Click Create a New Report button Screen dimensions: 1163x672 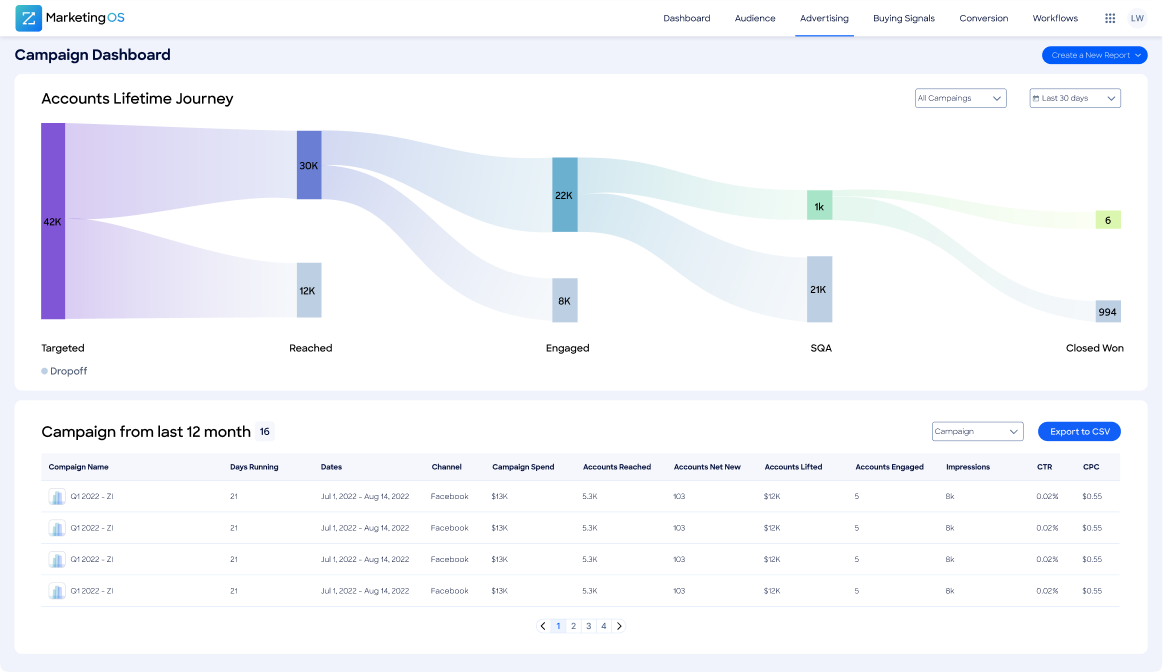point(1094,55)
